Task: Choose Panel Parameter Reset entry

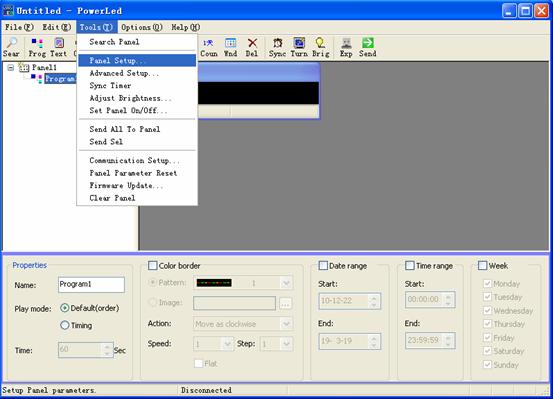Action: pos(137,173)
